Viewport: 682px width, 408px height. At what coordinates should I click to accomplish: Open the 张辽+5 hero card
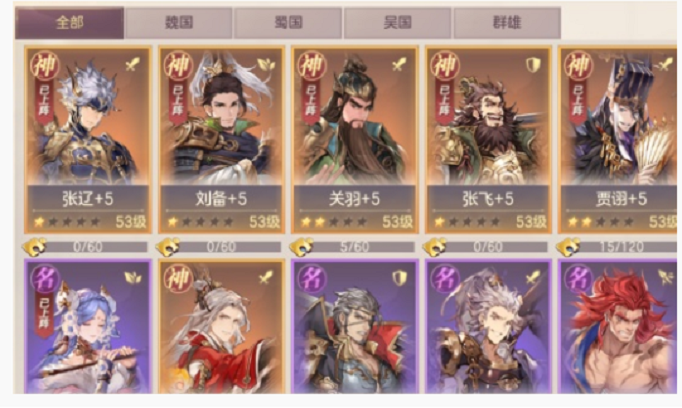point(88,140)
